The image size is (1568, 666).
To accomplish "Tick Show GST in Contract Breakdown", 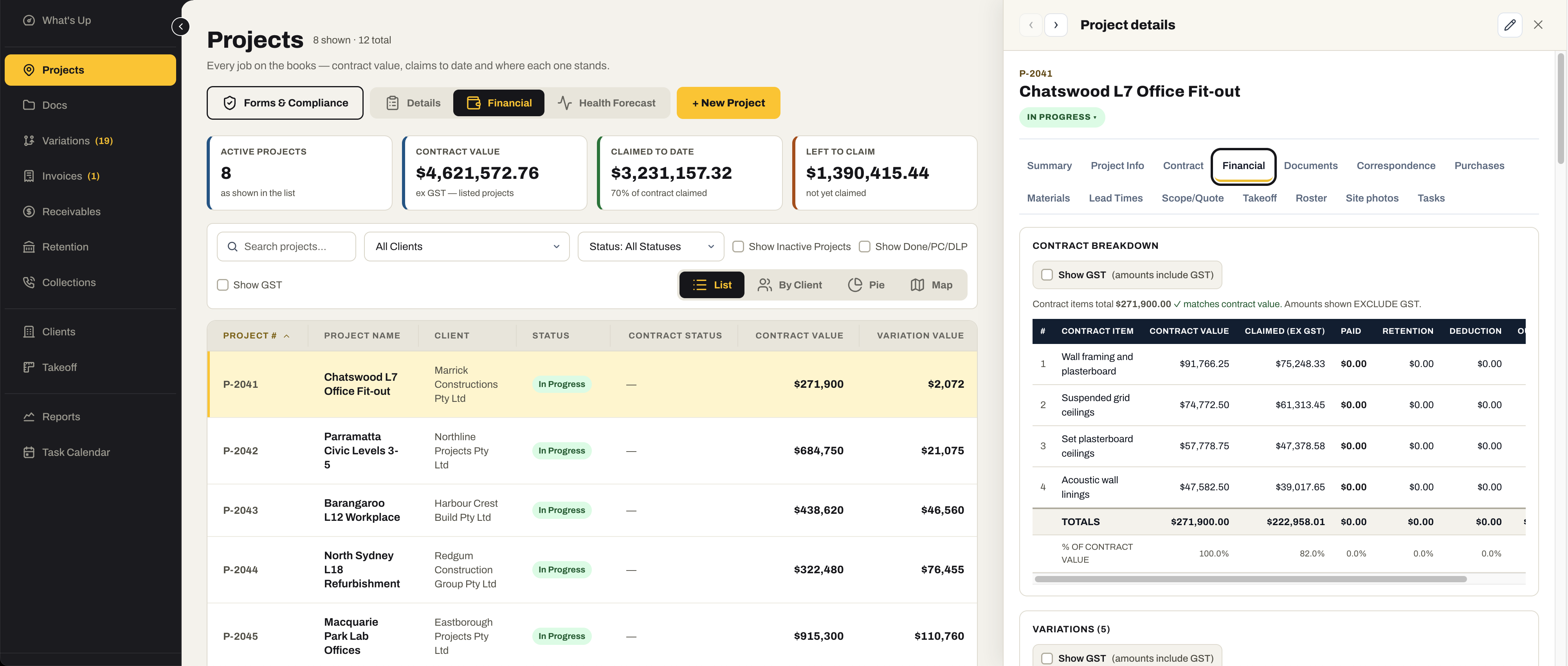I will pos(1047,275).
